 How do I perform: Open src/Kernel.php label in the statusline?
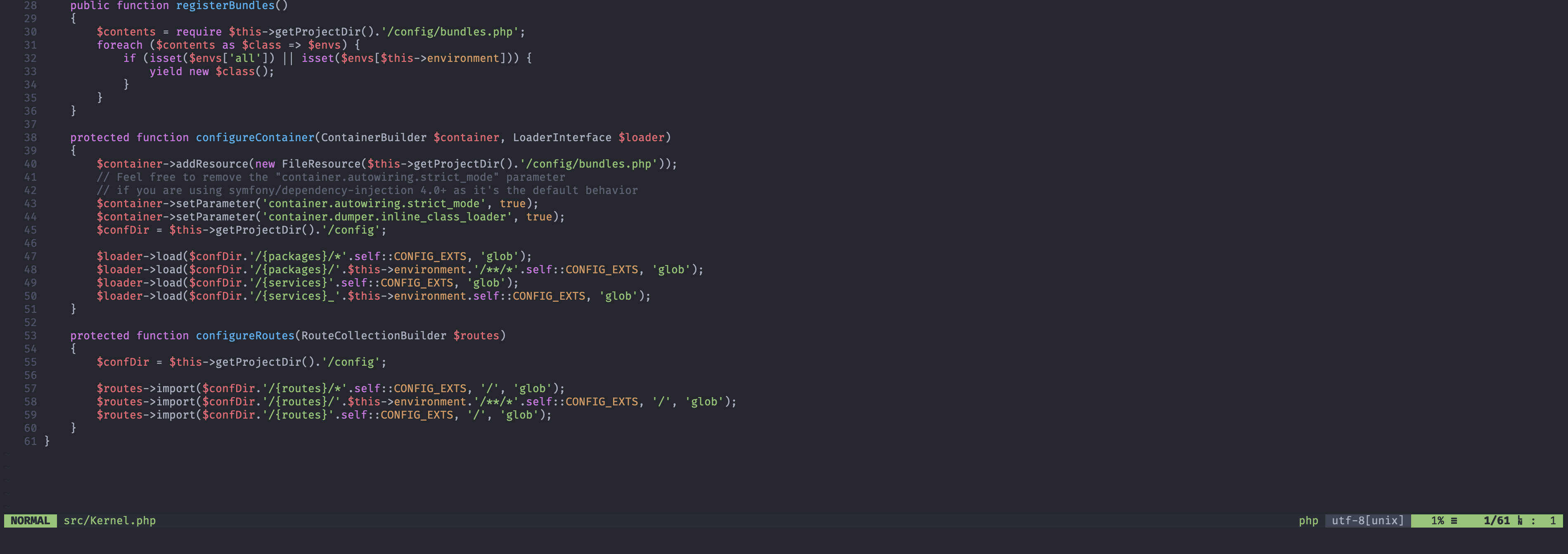point(109,521)
